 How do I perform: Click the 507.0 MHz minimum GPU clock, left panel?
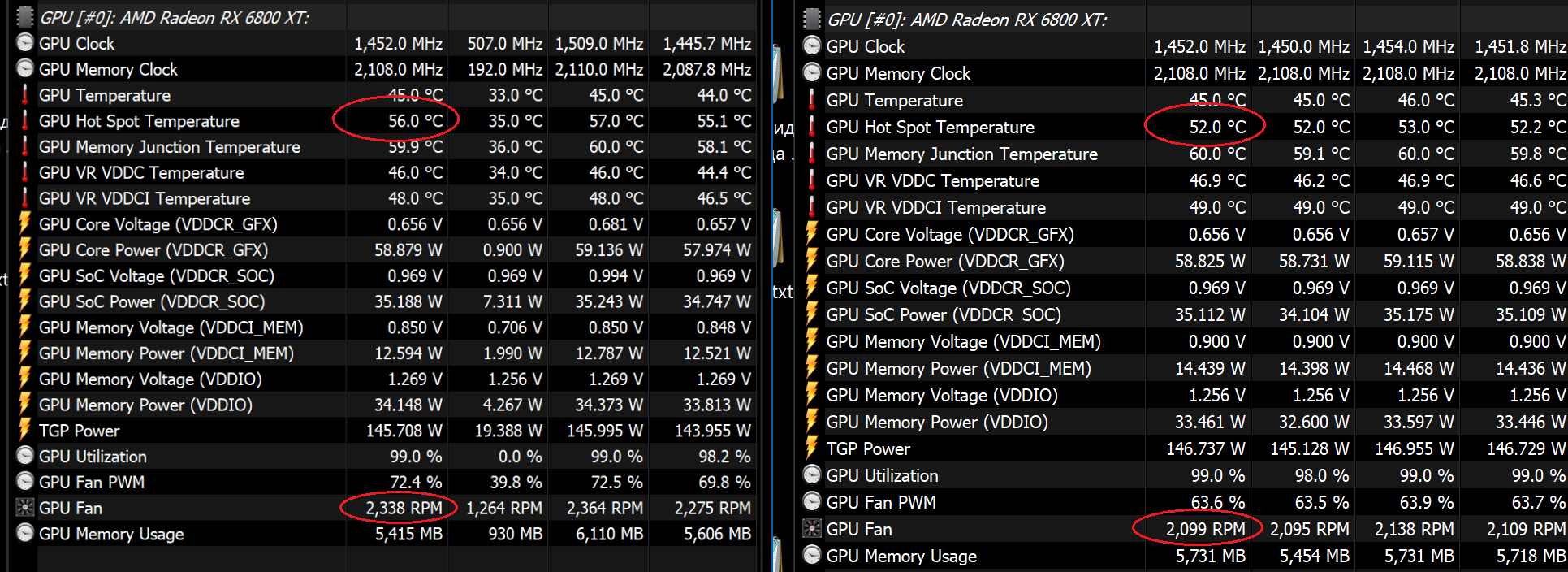pyautogui.click(x=504, y=43)
